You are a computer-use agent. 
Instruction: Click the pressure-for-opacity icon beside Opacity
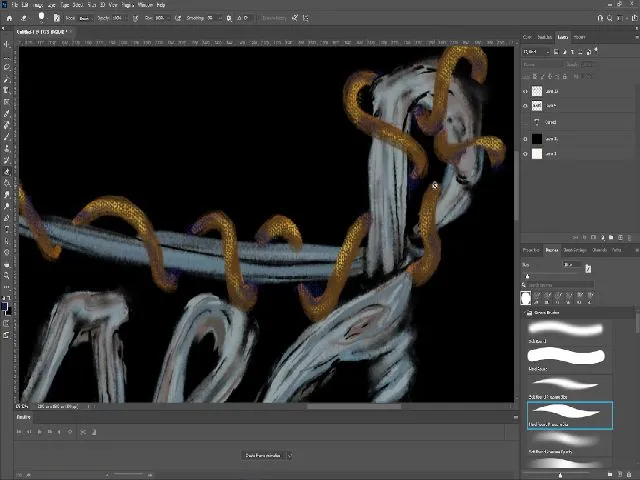[x=136, y=18]
